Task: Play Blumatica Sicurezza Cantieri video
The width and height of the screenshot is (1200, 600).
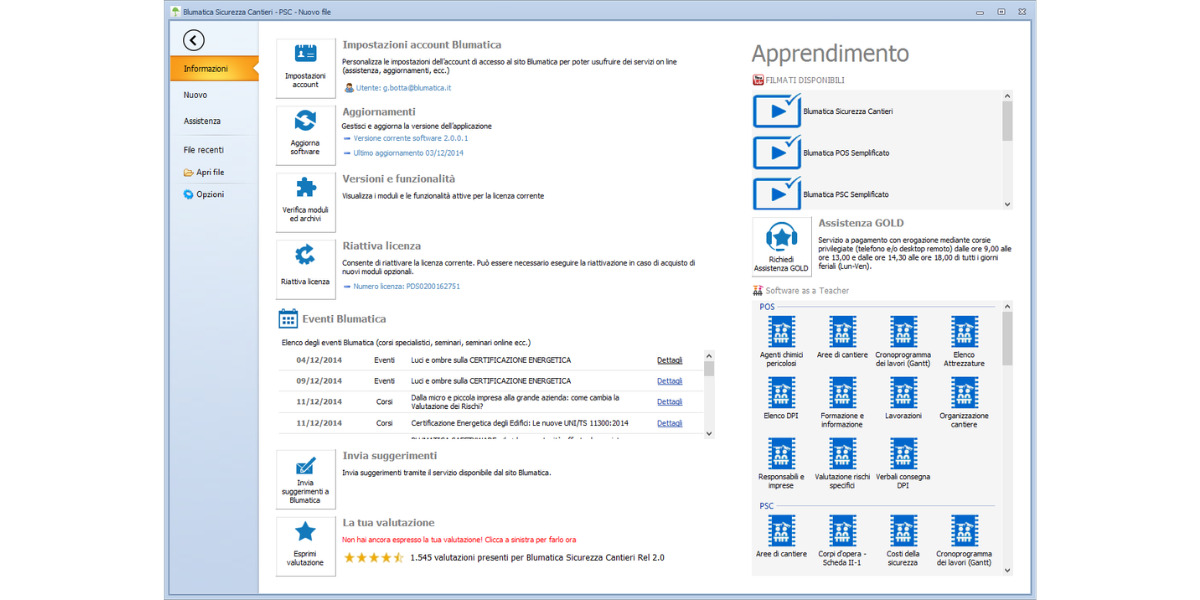Action: tap(777, 111)
